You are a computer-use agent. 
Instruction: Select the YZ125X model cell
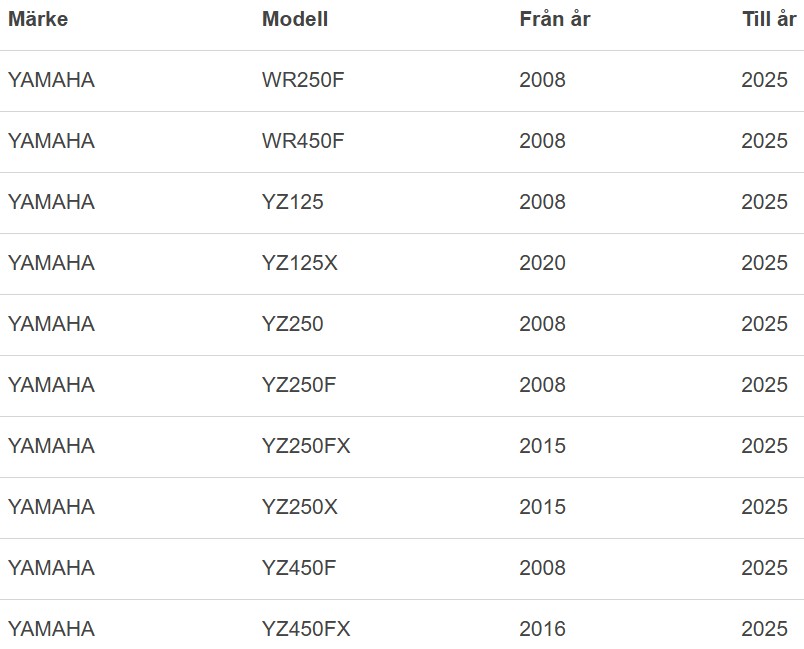coord(299,263)
